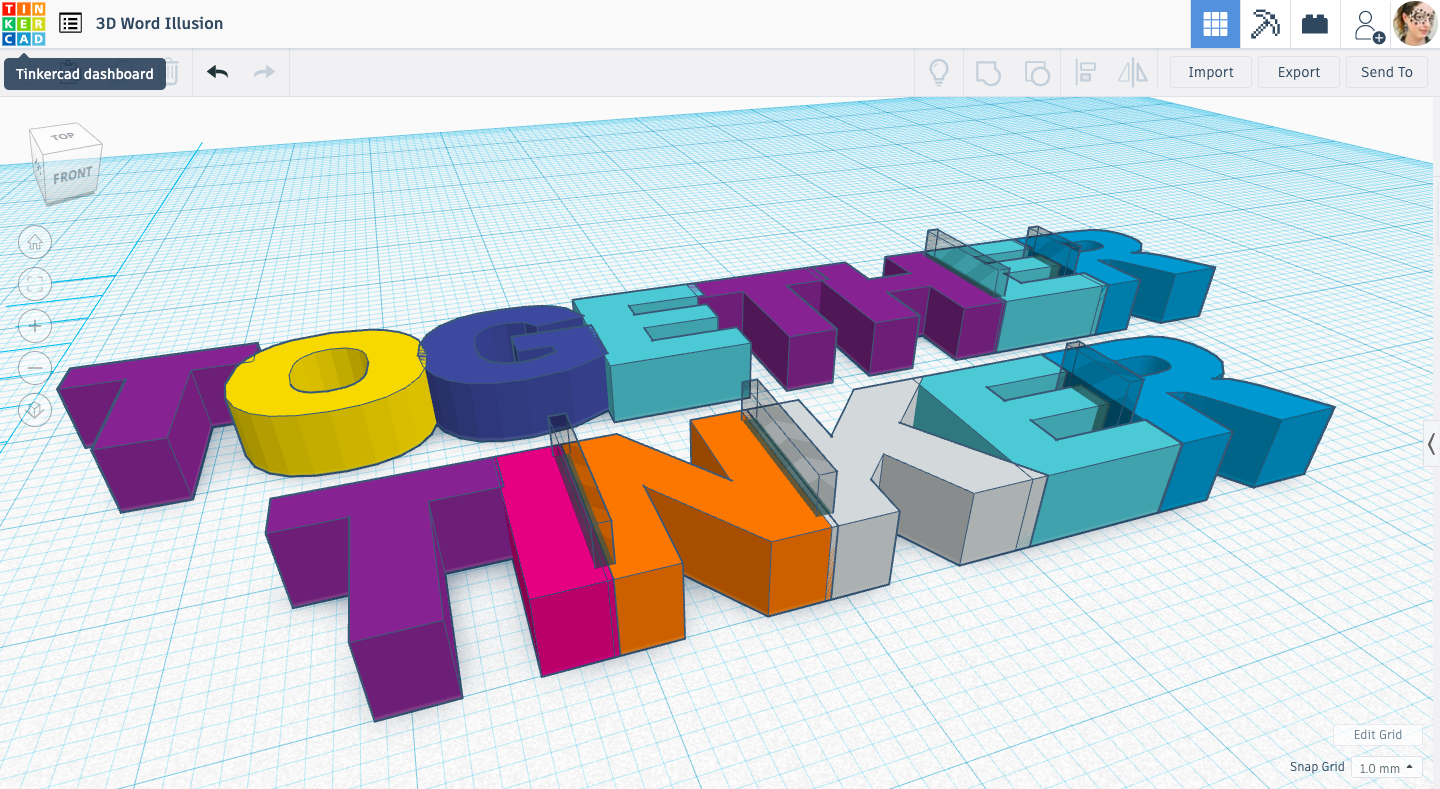1440x789 pixels.
Task: Click the Export button
Action: [x=1299, y=72]
